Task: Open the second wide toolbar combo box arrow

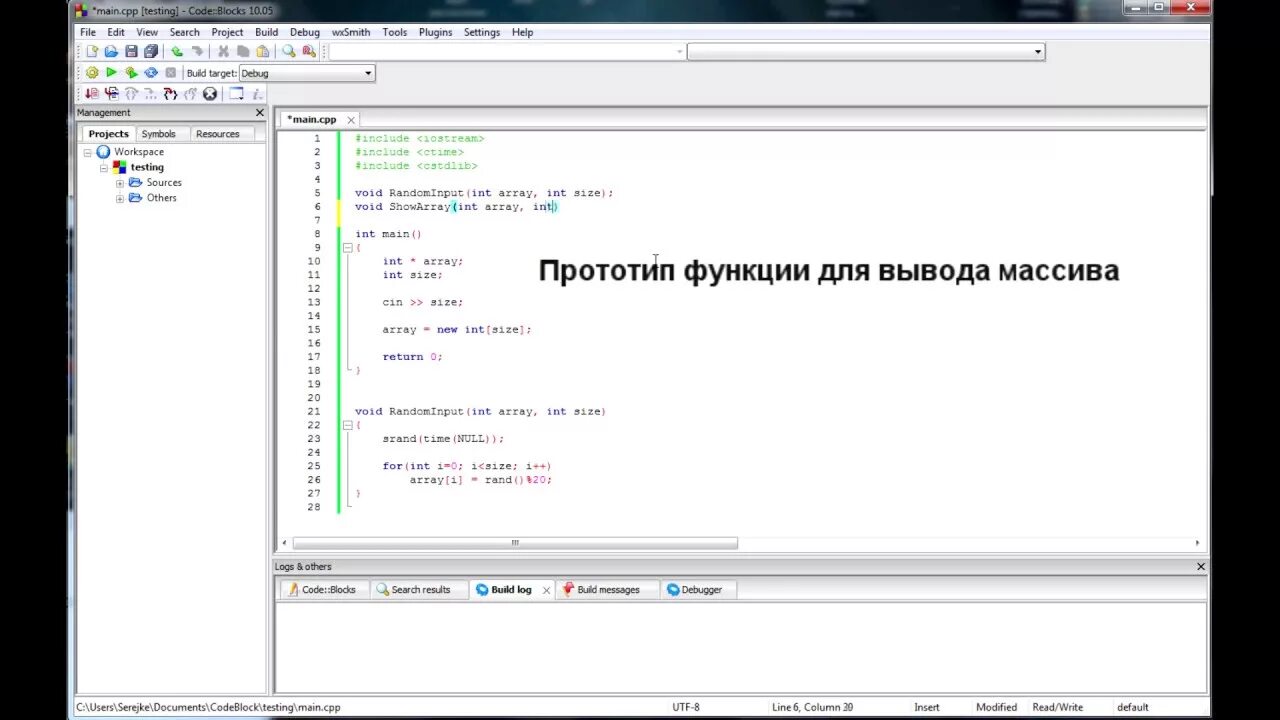Action: [1038, 51]
